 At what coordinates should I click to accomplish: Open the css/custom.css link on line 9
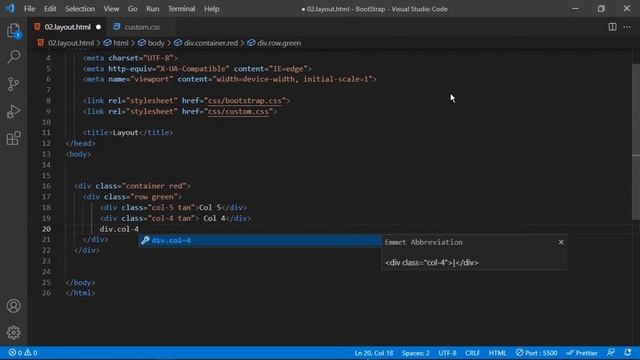click(x=239, y=111)
